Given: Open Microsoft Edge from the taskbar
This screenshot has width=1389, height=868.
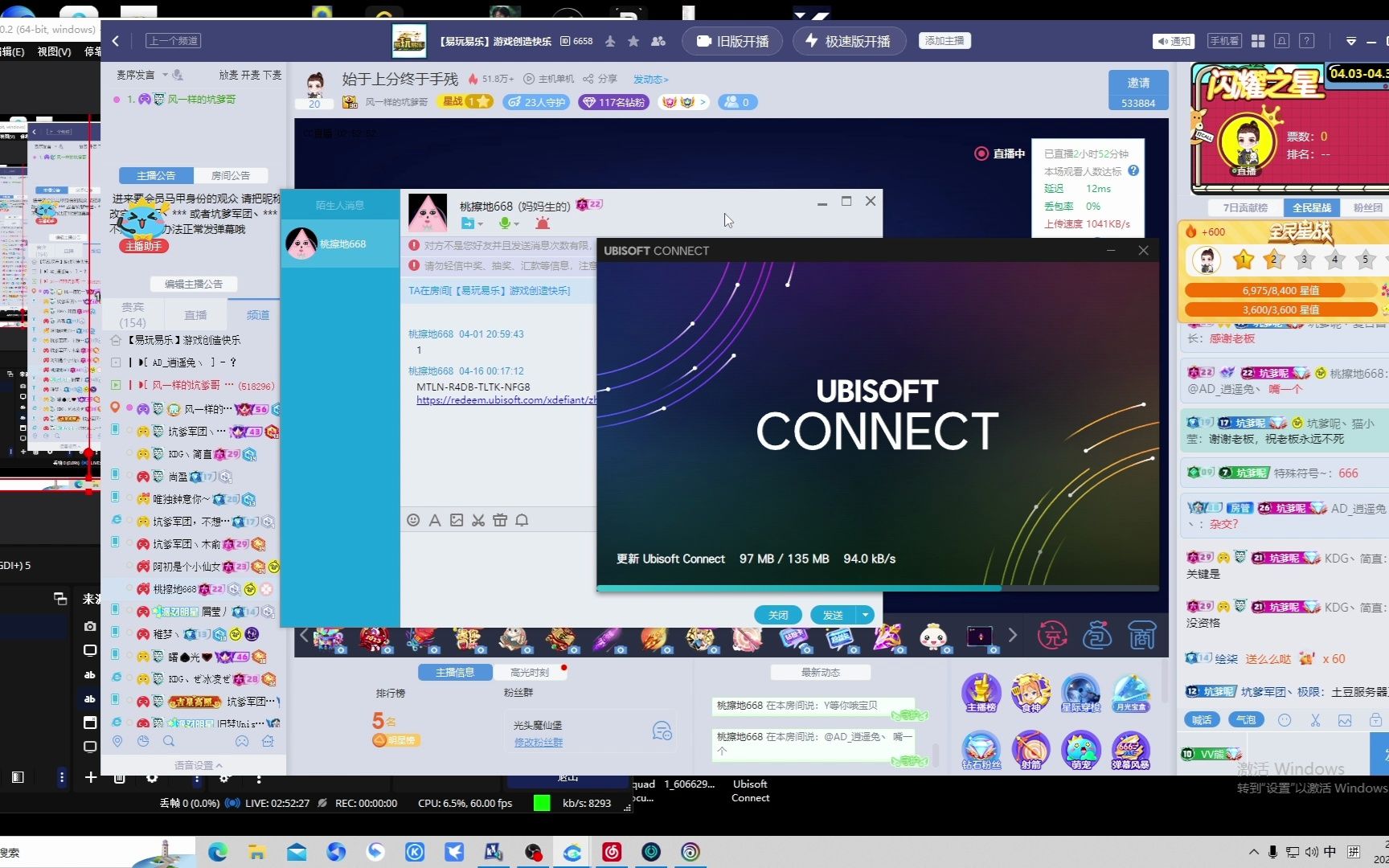Looking at the screenshot, I should pyautogui.click(x=218, y=852).
